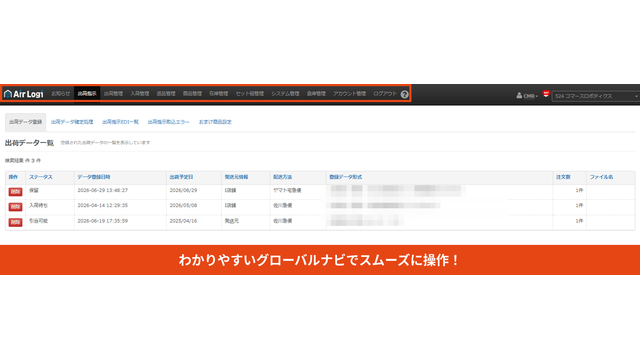
Task: Select the 出荷データ登録 tab
Action: (x=25, y=122)
